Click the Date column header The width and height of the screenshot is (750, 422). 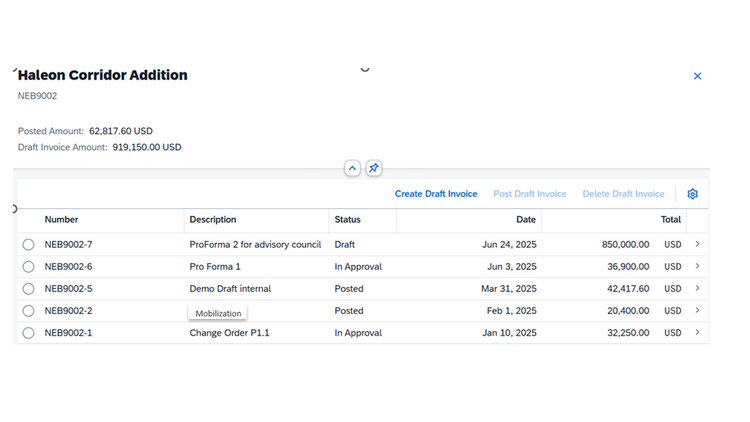[x=526, y=220]
